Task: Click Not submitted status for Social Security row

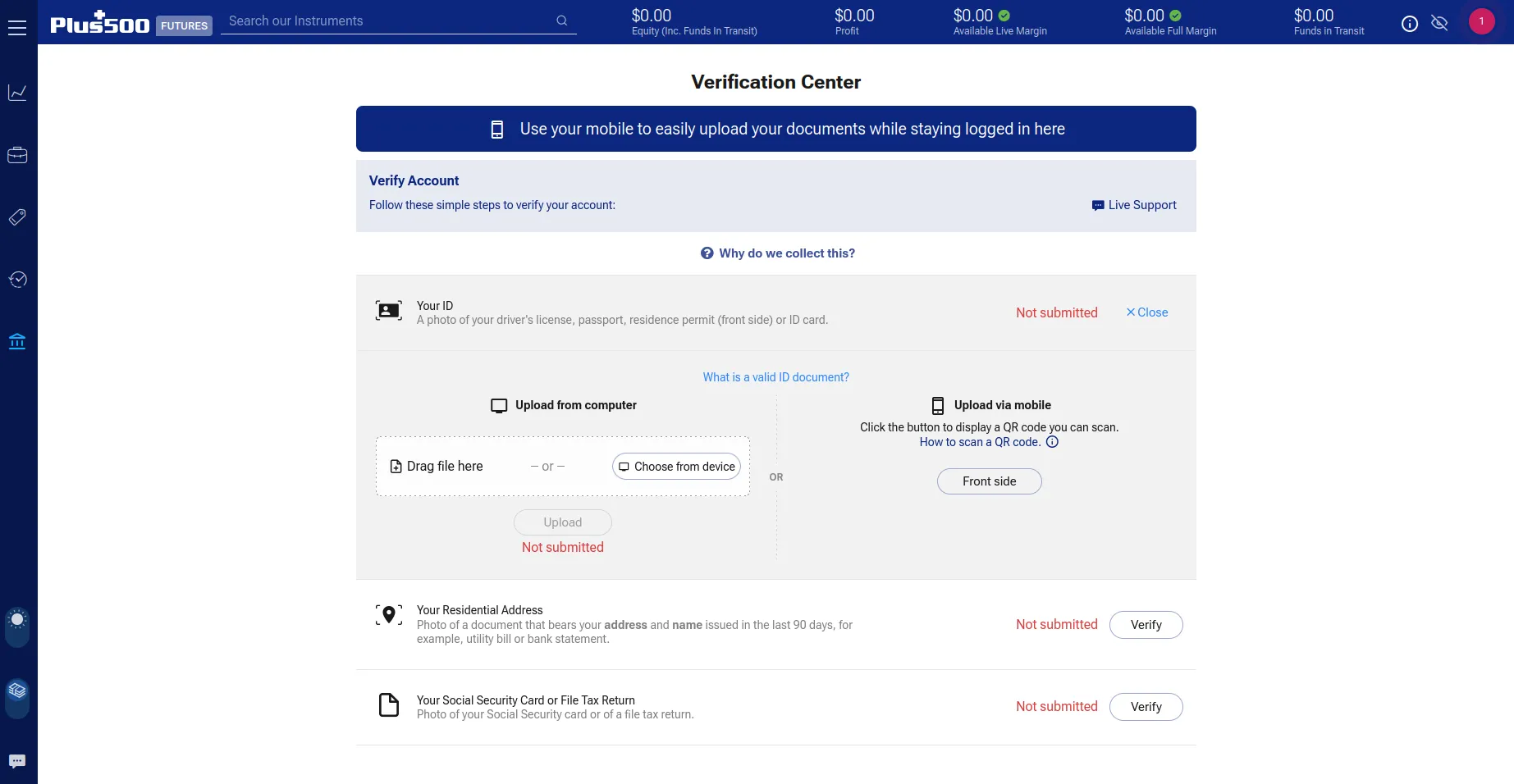Action: 1056,706
